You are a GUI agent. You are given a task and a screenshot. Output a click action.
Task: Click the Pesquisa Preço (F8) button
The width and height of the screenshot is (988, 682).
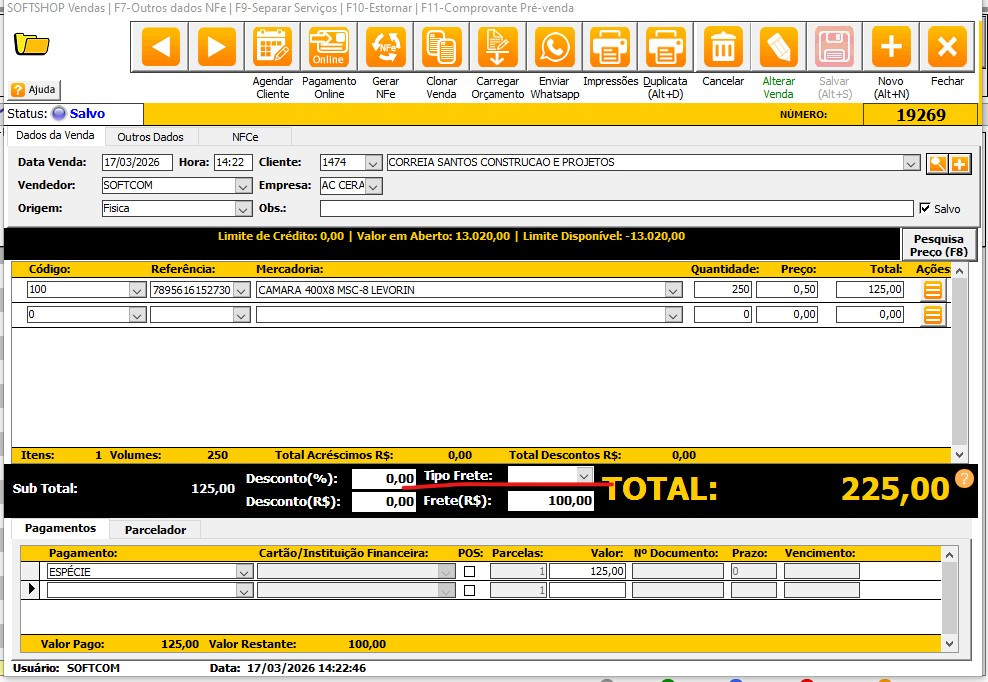point(938,245)
